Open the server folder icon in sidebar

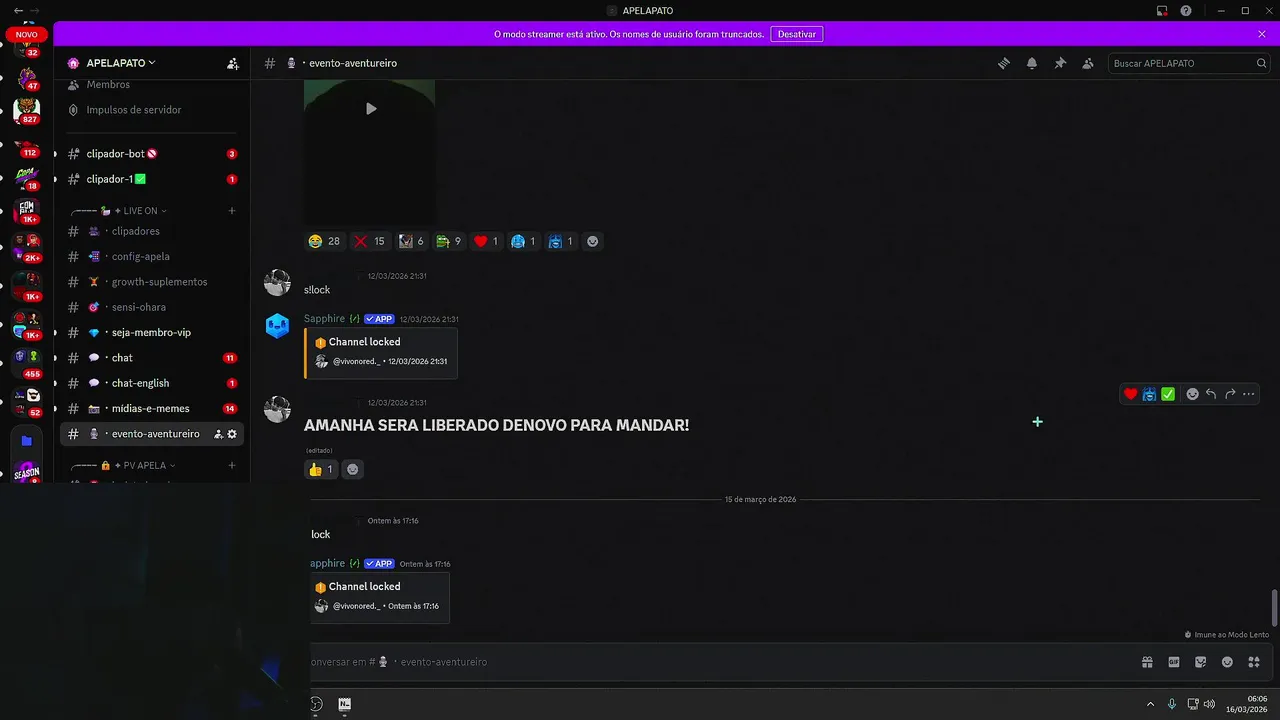[27, 440]
